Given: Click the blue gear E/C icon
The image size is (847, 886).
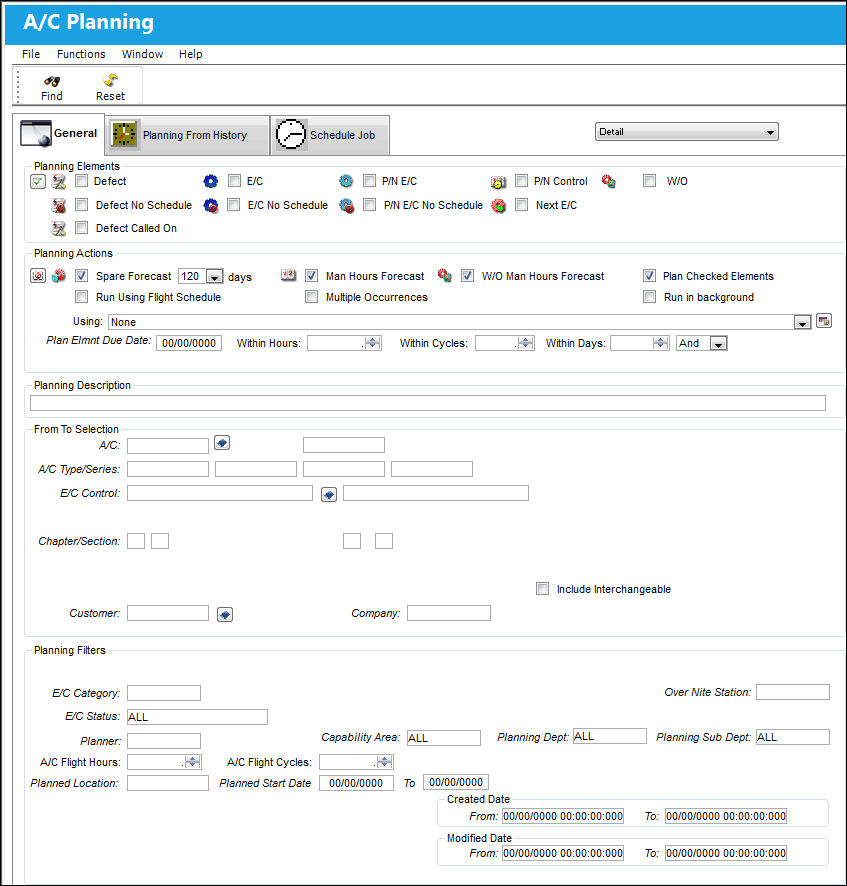Looking at the screenshot, I should 211,181.
